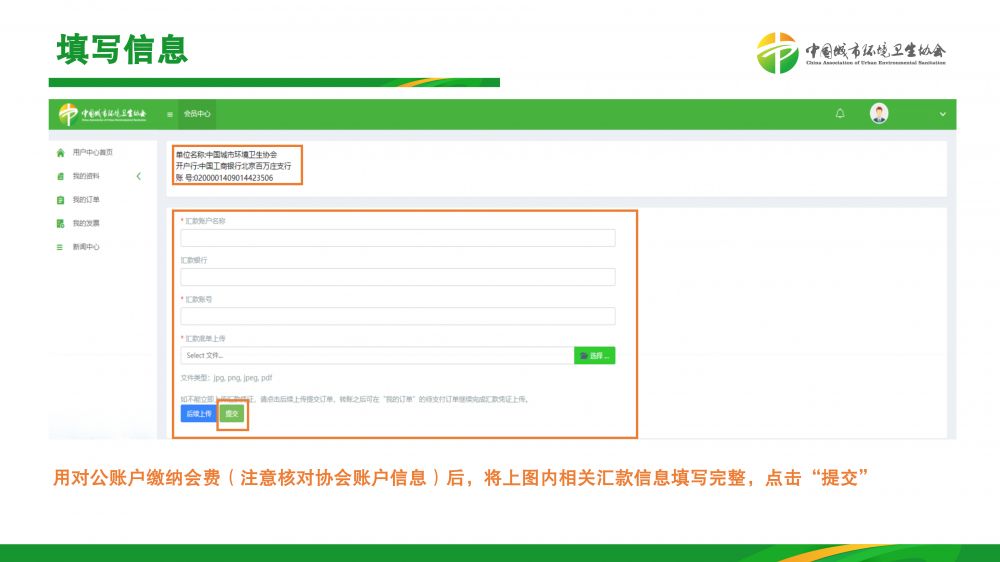Image resolution: width=1000 pixels, height=562 pixels.
Task: Click the 我的发票 invoice icon
Action: 61,223
